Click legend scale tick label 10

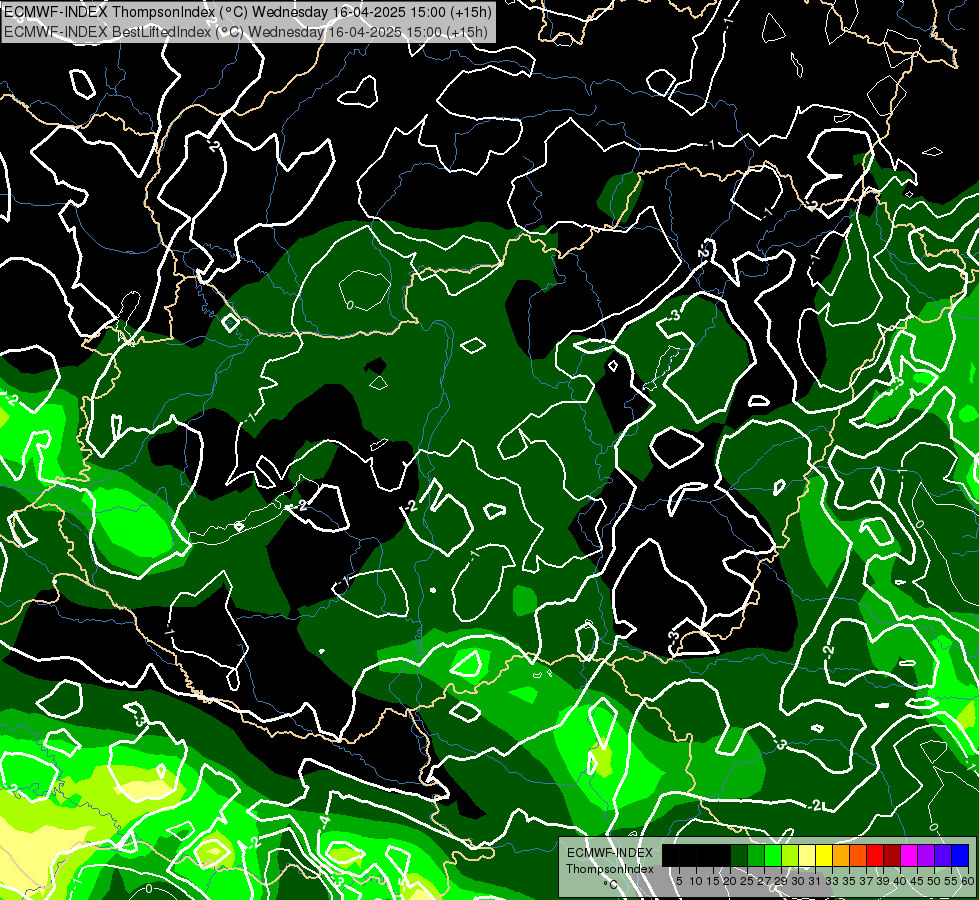(696, 881)
